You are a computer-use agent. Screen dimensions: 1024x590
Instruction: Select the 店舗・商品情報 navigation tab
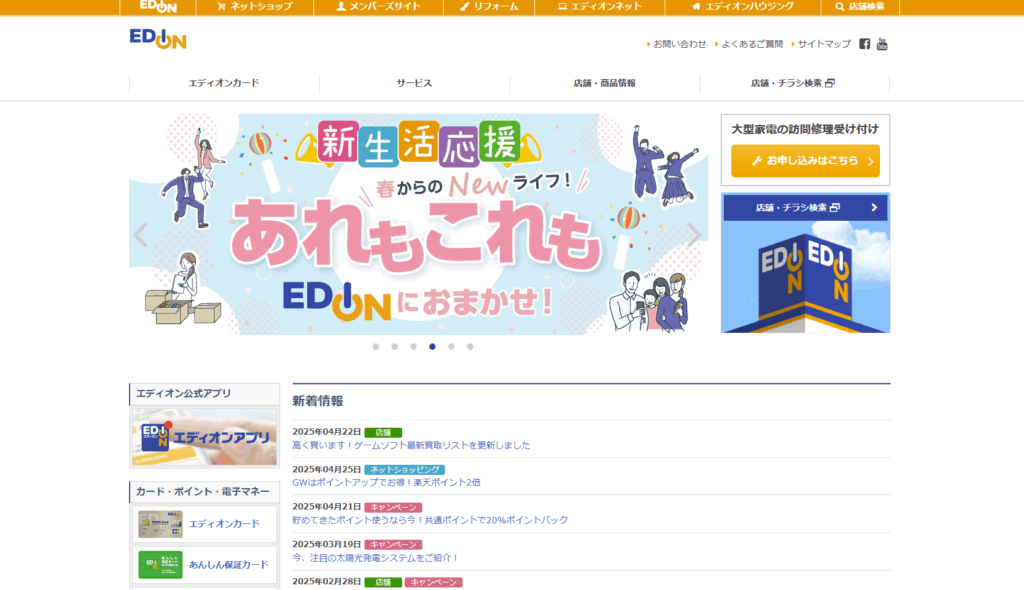[x=605, y=83]
